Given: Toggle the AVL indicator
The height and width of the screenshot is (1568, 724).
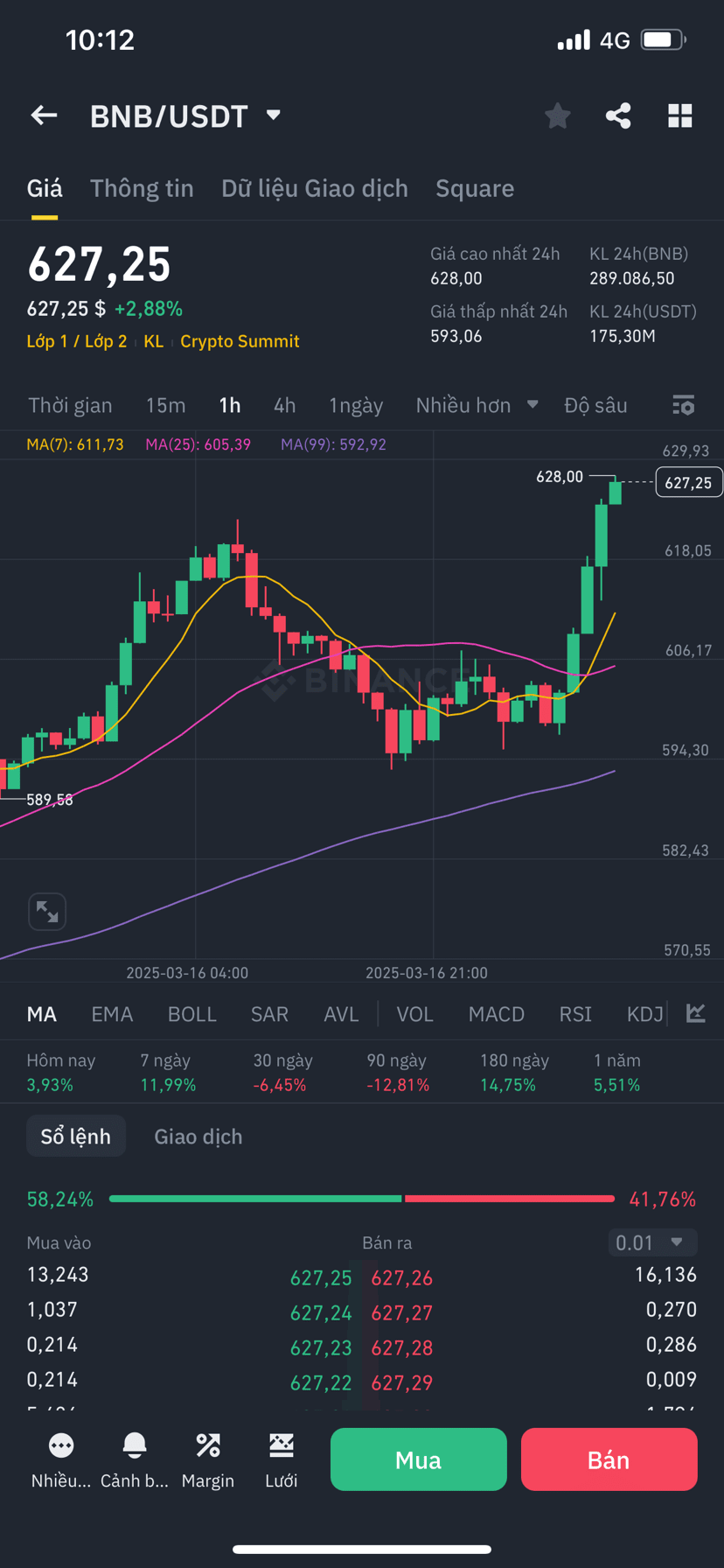Looking at the screenshot, I should [341, 1013].
